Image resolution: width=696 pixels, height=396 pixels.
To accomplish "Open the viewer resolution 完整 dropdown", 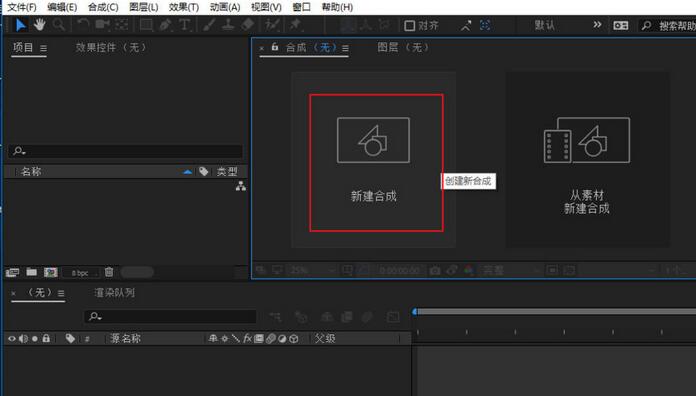I will point(510,270).
